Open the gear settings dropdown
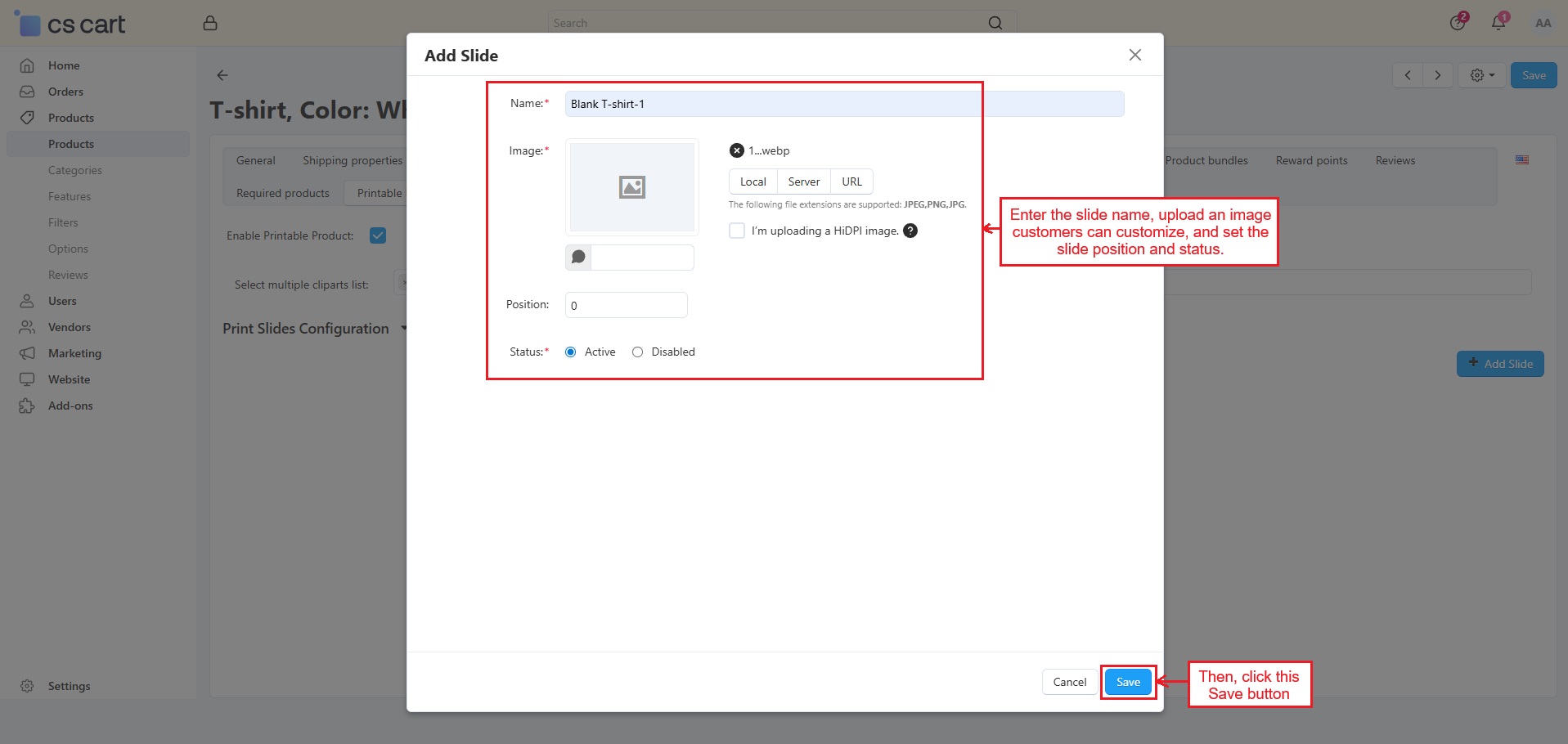1568x744 pixels. click(1481, 75)
